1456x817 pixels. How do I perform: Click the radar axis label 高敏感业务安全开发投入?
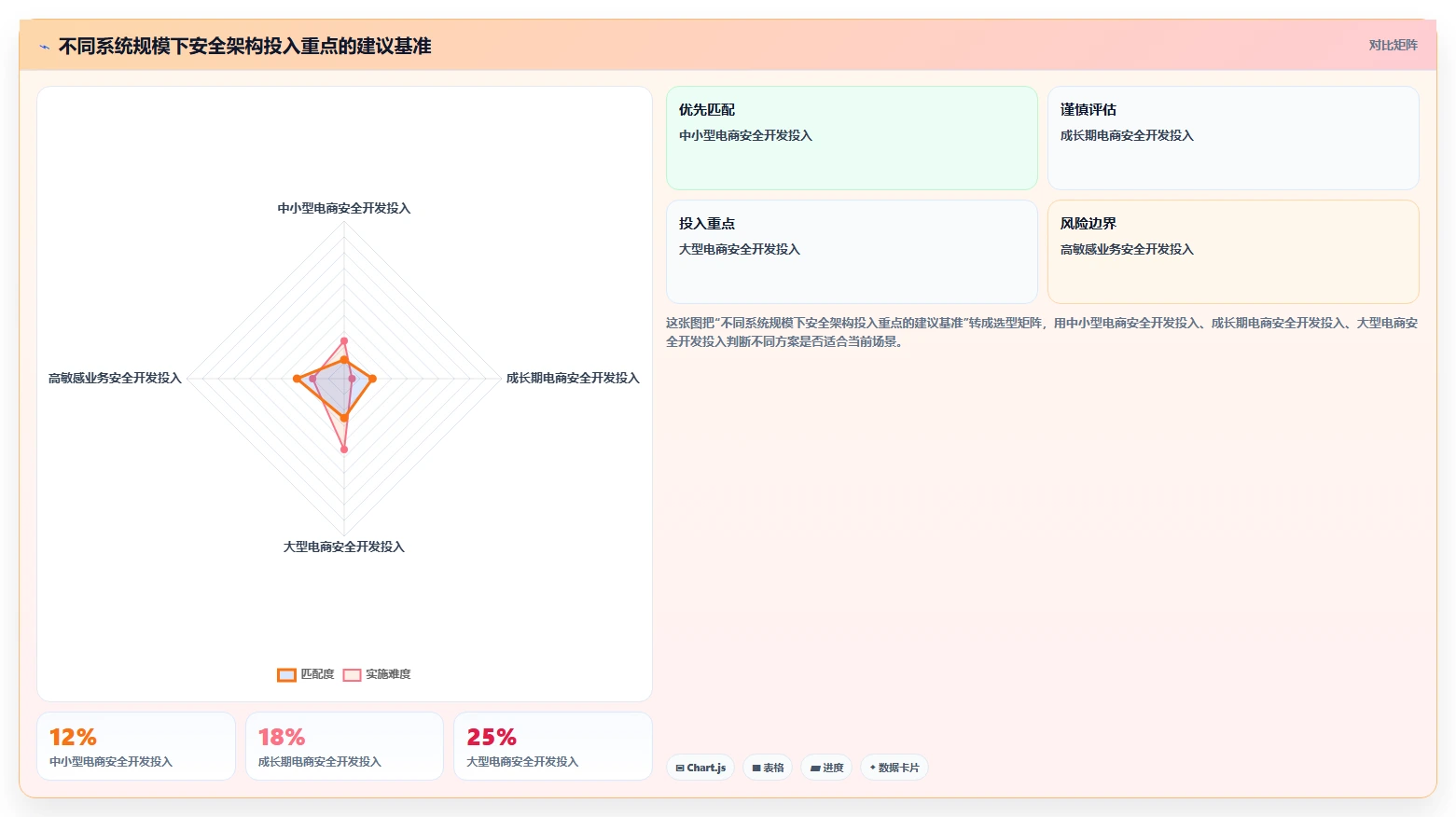click(115, 378)
